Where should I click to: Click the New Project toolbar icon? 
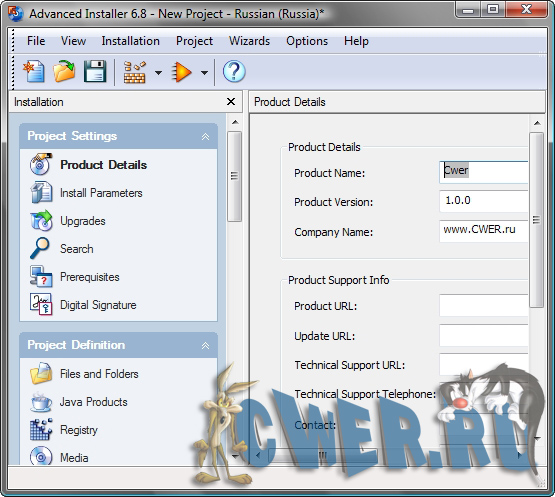coord(34,71)
